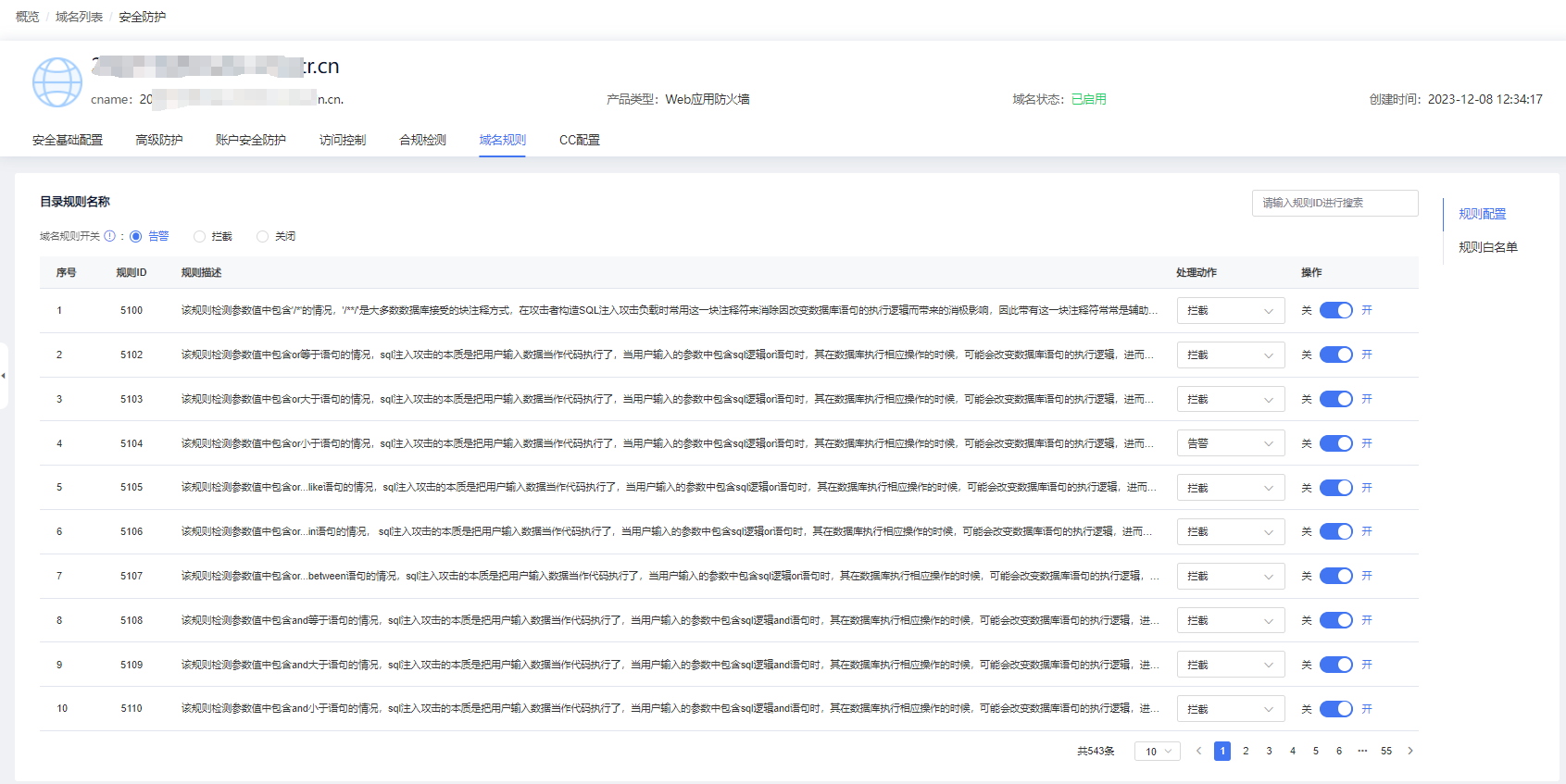Image resolution: width=1566 pixels, height=784 pixels.
Task: Open the page size dropdown showing 10
Action: pos(1157,752)
